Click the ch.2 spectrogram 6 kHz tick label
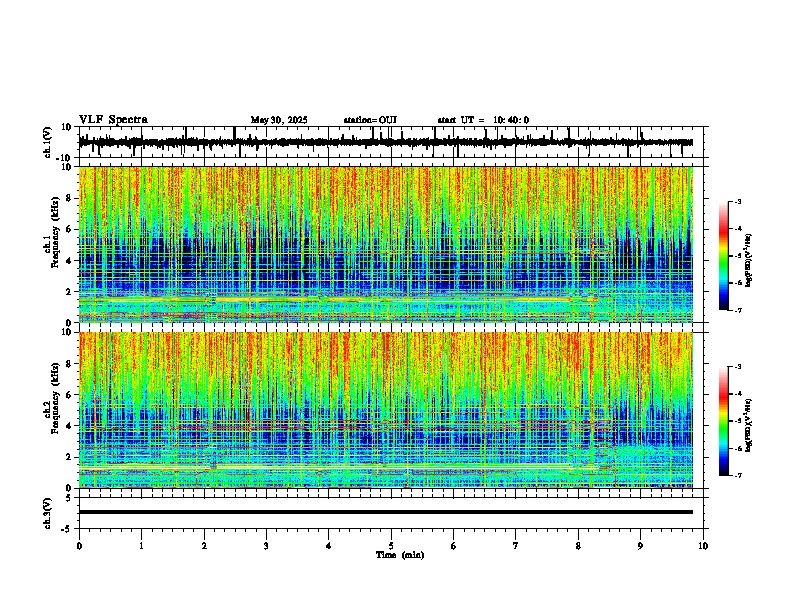This screenshot has height=612, width=792. point(70,395)
